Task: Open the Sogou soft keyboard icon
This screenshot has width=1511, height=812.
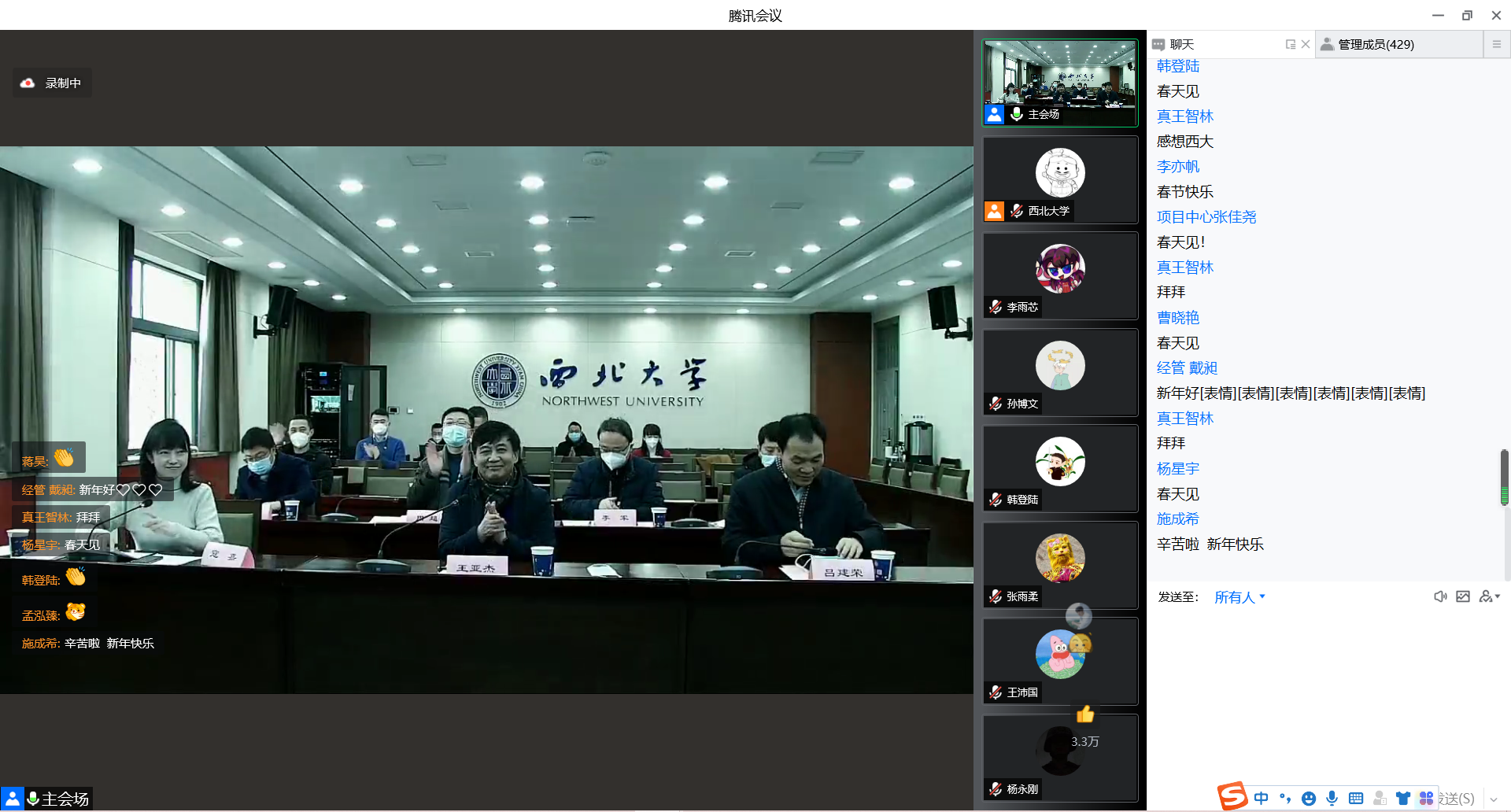Action: pos(1356,799)
